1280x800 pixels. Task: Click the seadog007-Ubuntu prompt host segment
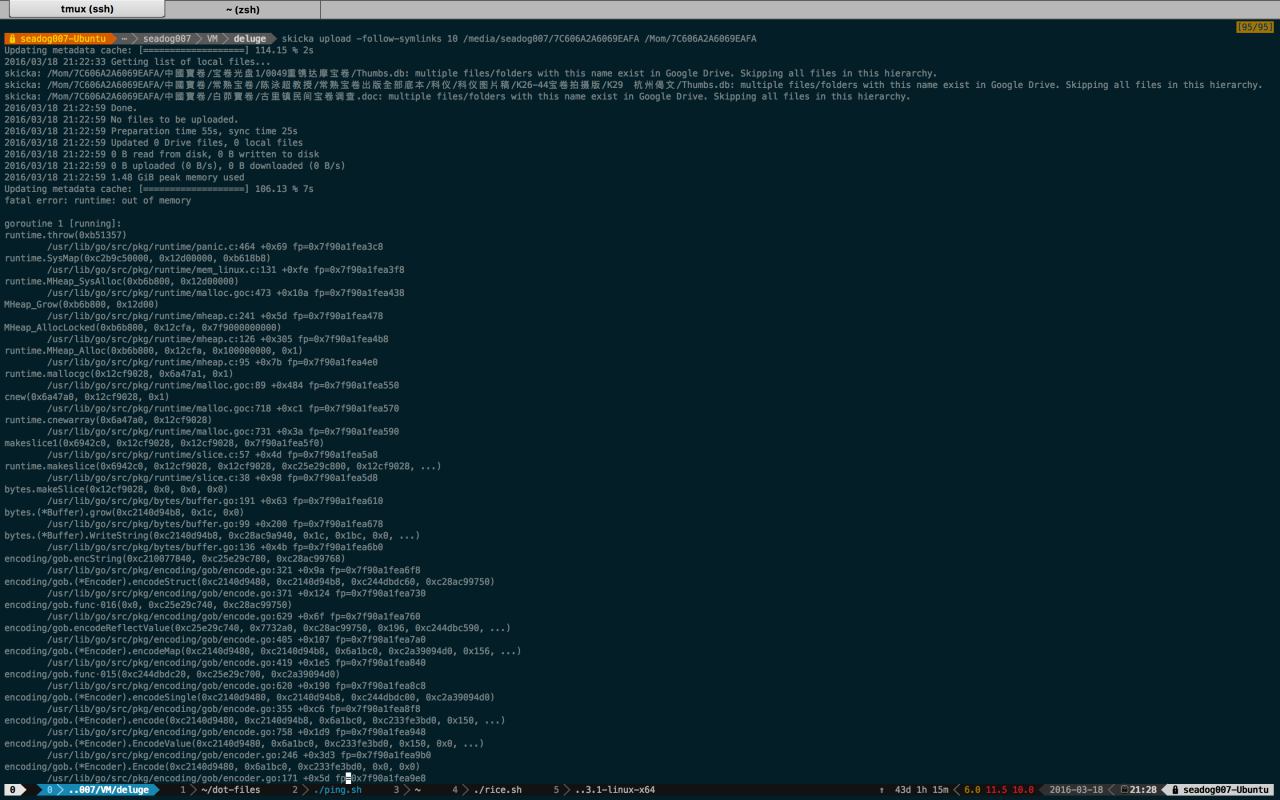pyautogui.click(x=62, y=39)
